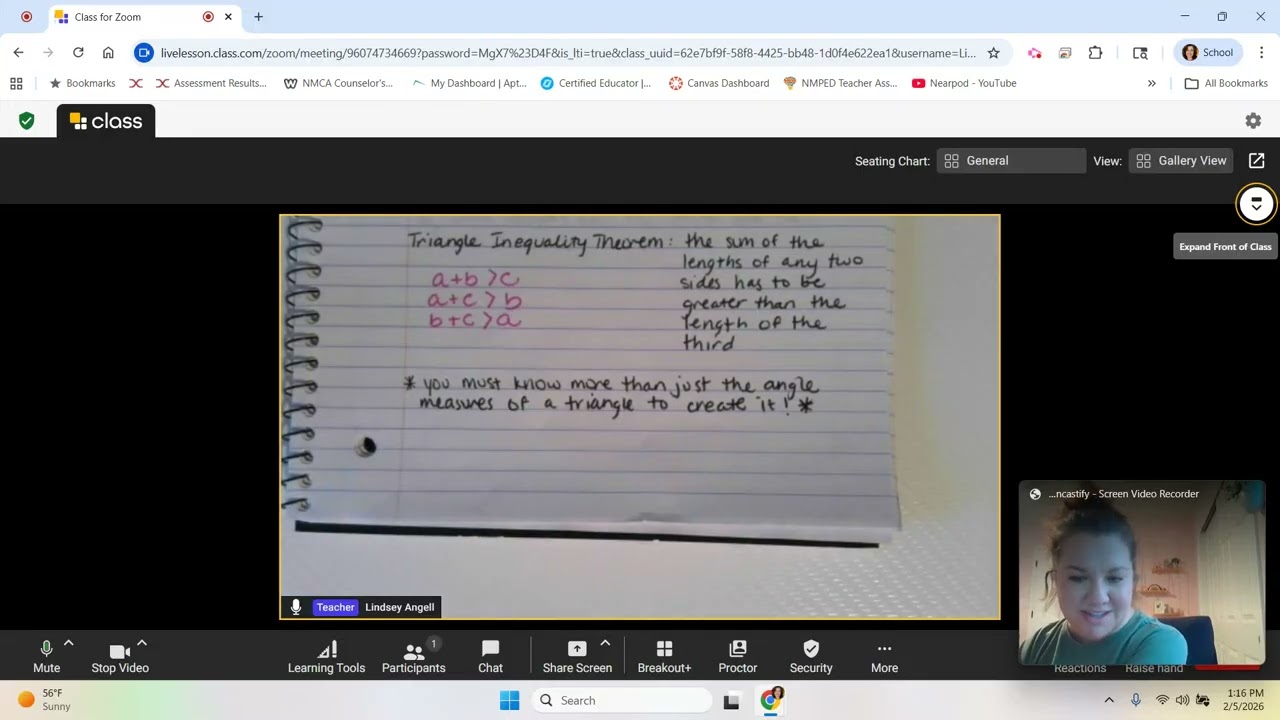Start Share Screen
Viewport: 1280px width, 720px height.
577,656
